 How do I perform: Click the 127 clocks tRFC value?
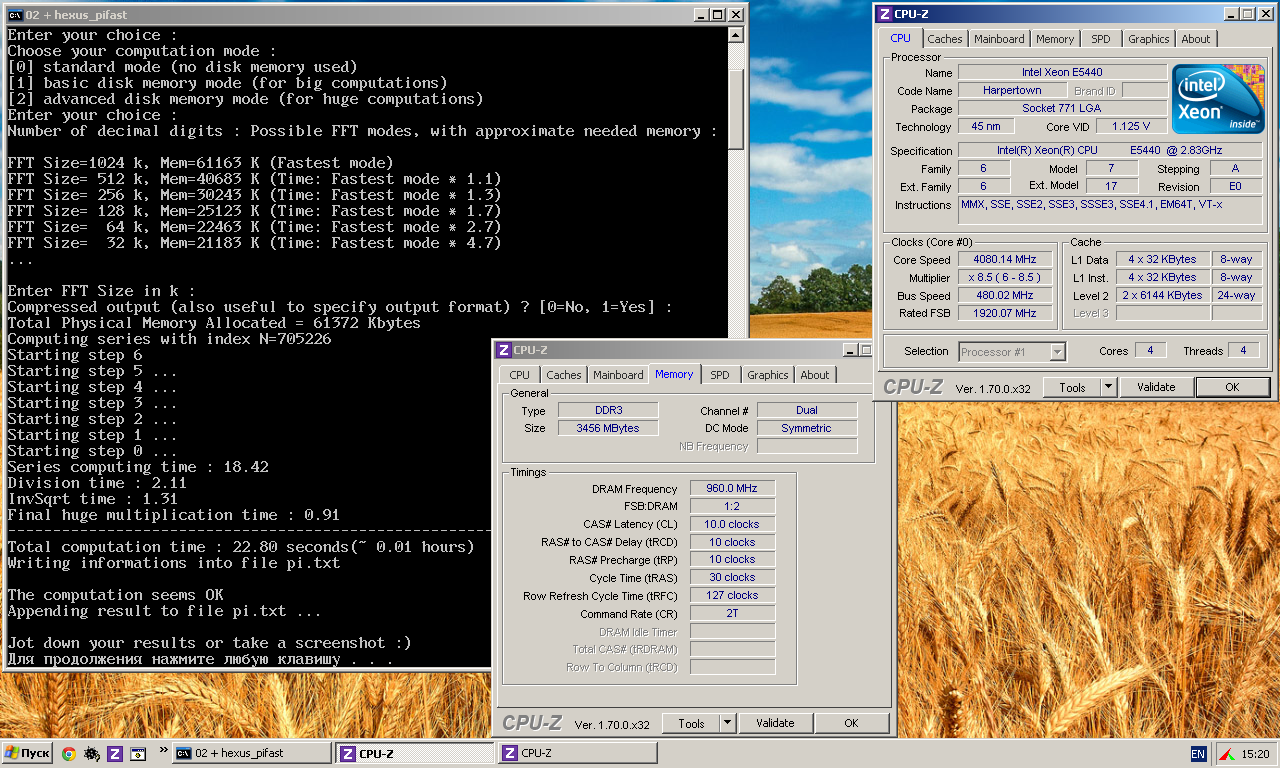coord(732,595)
